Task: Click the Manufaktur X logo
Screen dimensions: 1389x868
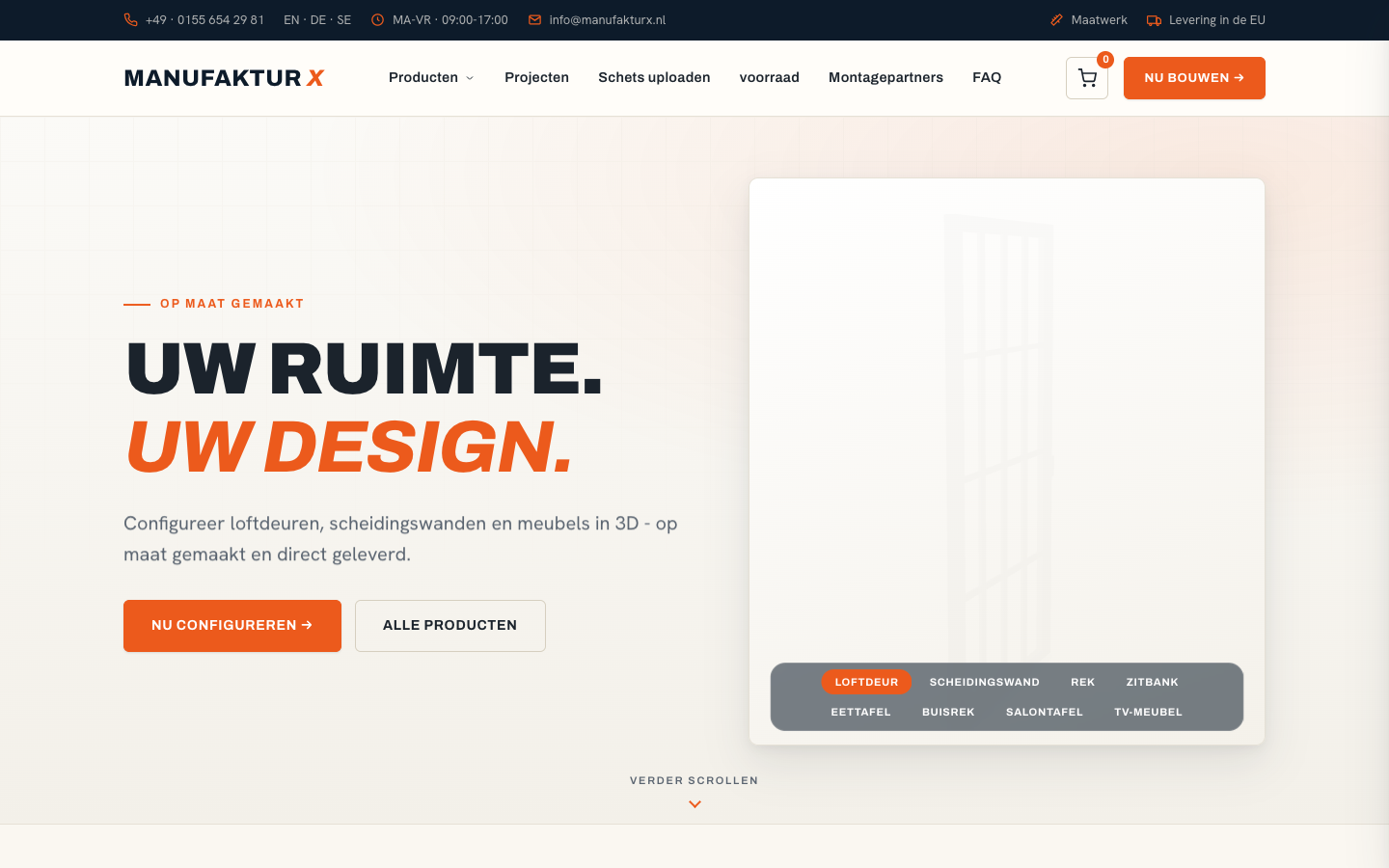Action: pyautogui.click(x=224, y=78)
